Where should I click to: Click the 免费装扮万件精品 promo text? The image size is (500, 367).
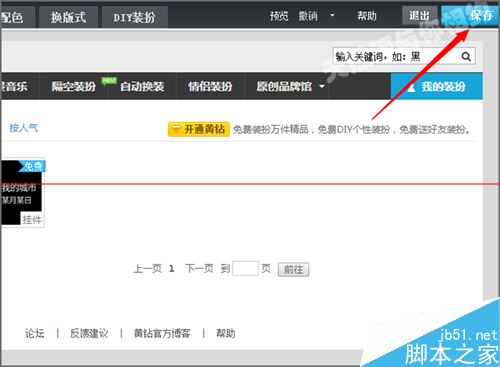click(270, 129)
